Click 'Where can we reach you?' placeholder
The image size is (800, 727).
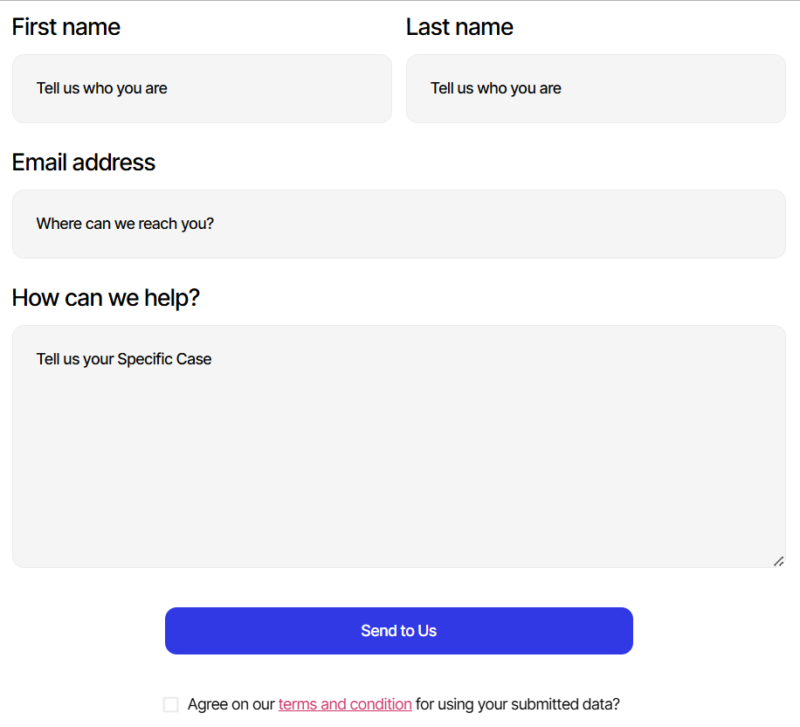pyautogui.click(x=125, y=224)
